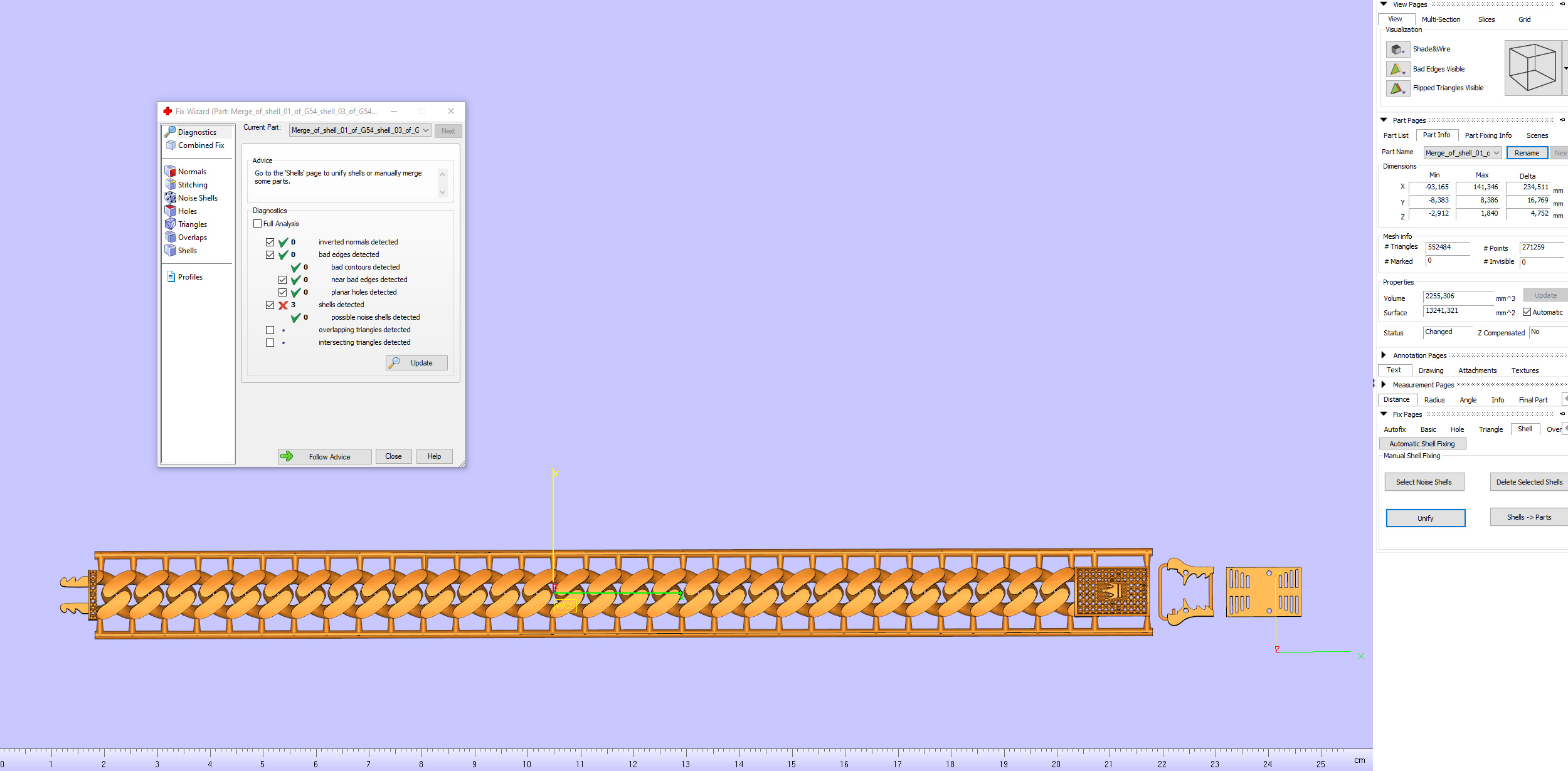The width and height of the screenshot is (1568, 771).
Task: Enable the Full Analysis checkbox
Action: point(257,224)
